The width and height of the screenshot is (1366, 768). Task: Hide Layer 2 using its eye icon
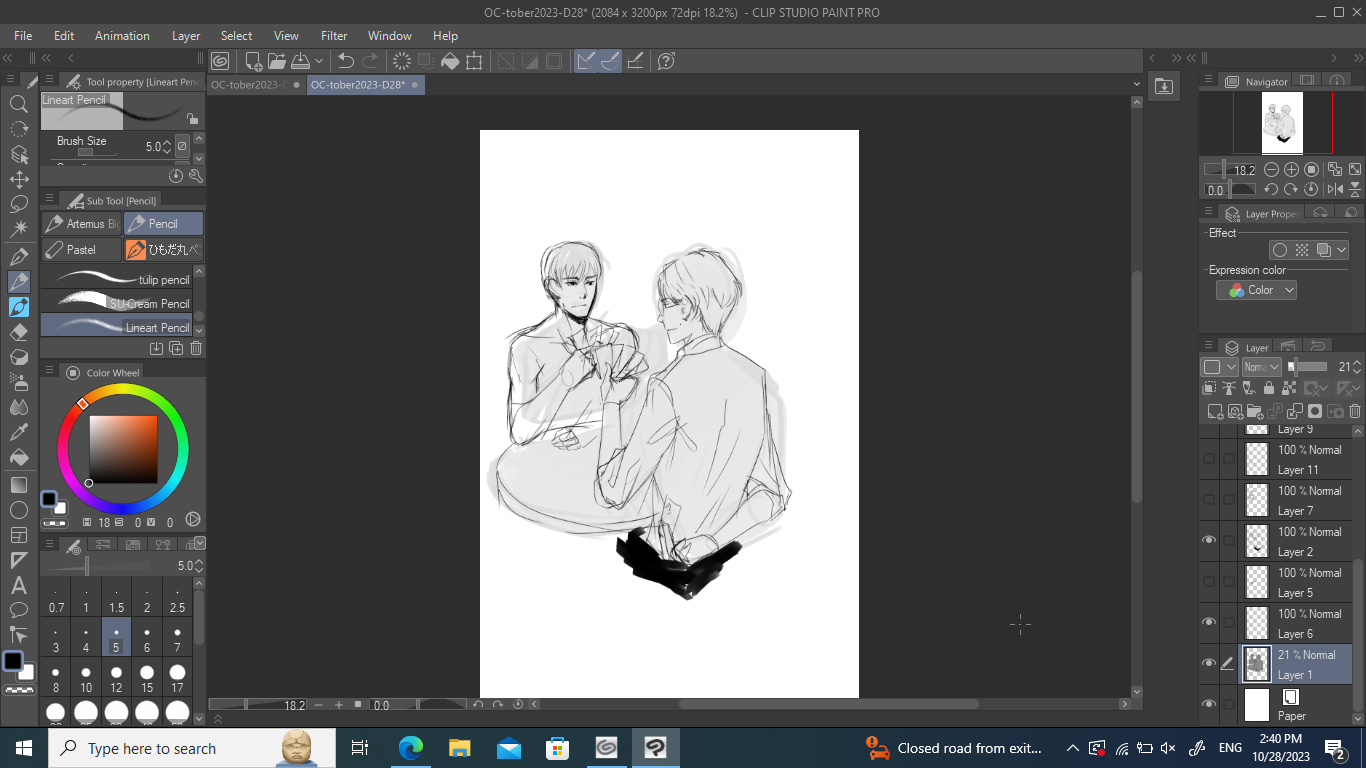pyautogui.click(x=1209, y=541)
